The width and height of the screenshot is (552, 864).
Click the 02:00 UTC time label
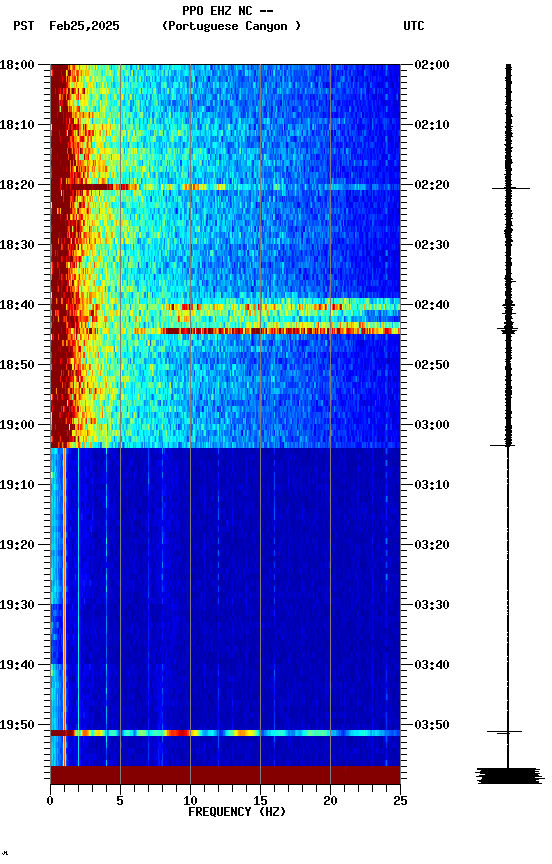click(x=432, y=65)
